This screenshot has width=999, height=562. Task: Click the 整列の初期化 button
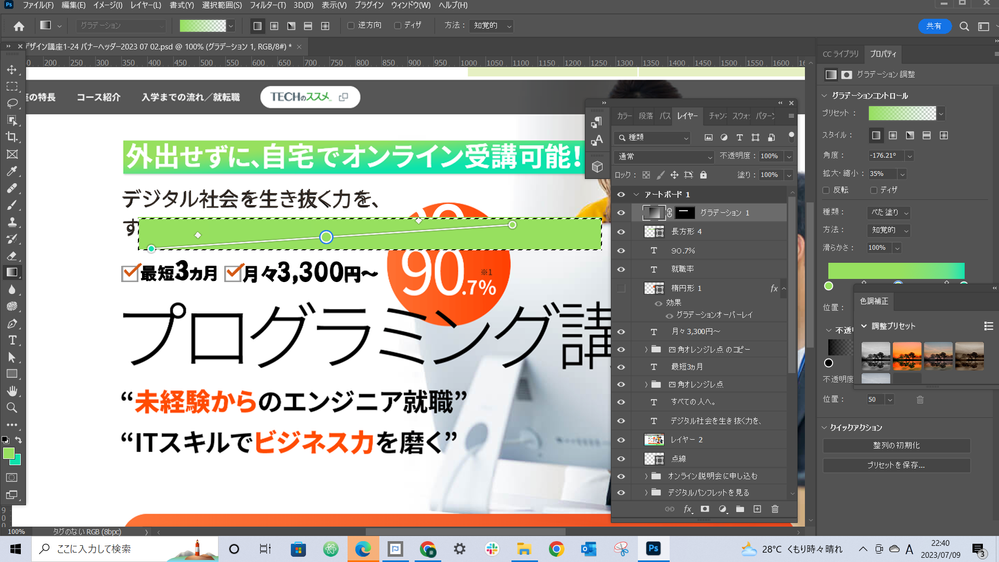[x=896, y=445]
